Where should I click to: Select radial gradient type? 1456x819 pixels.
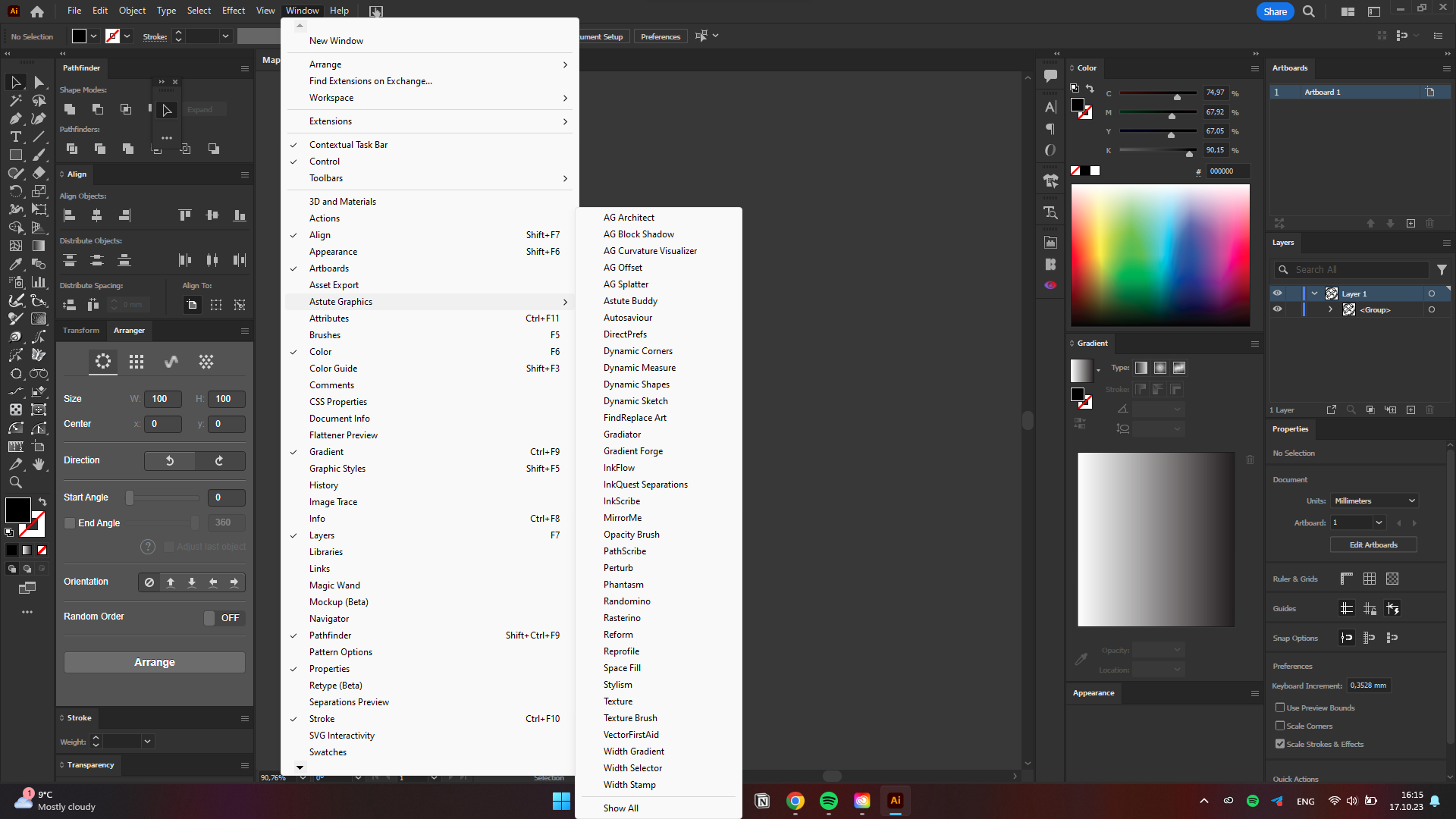1160,368
